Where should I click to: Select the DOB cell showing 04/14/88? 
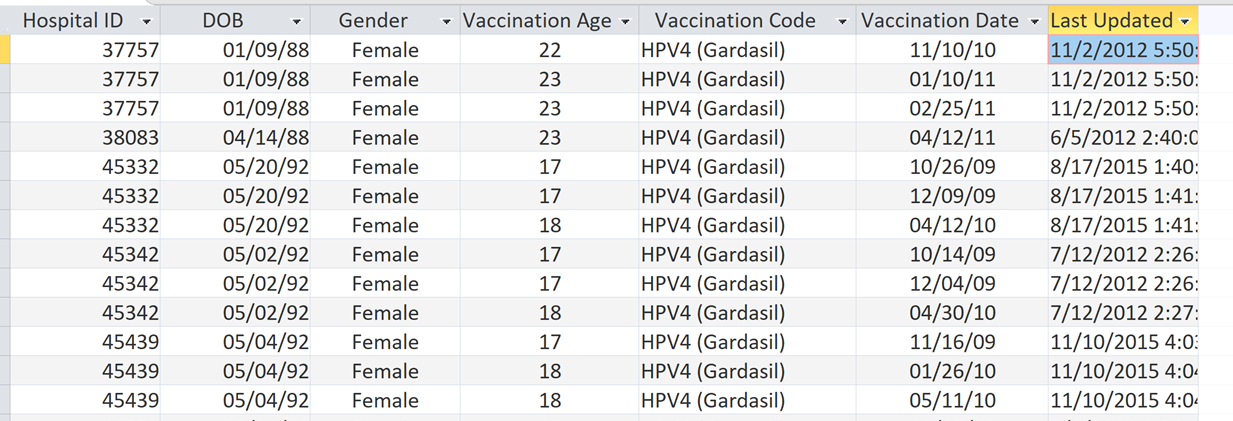point(269,138)
